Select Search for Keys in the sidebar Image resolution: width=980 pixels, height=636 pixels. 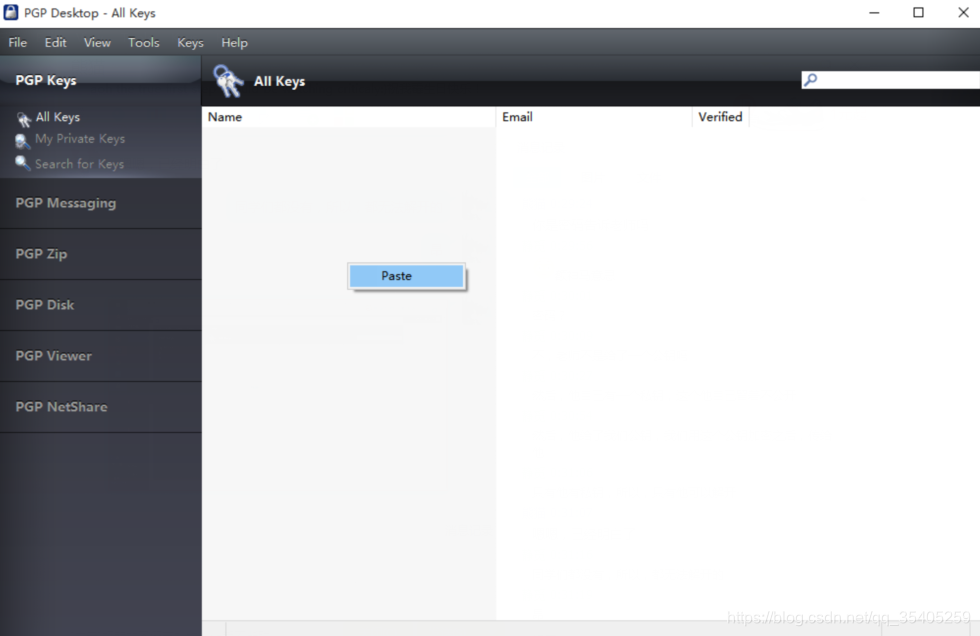(x=79, y=164)
